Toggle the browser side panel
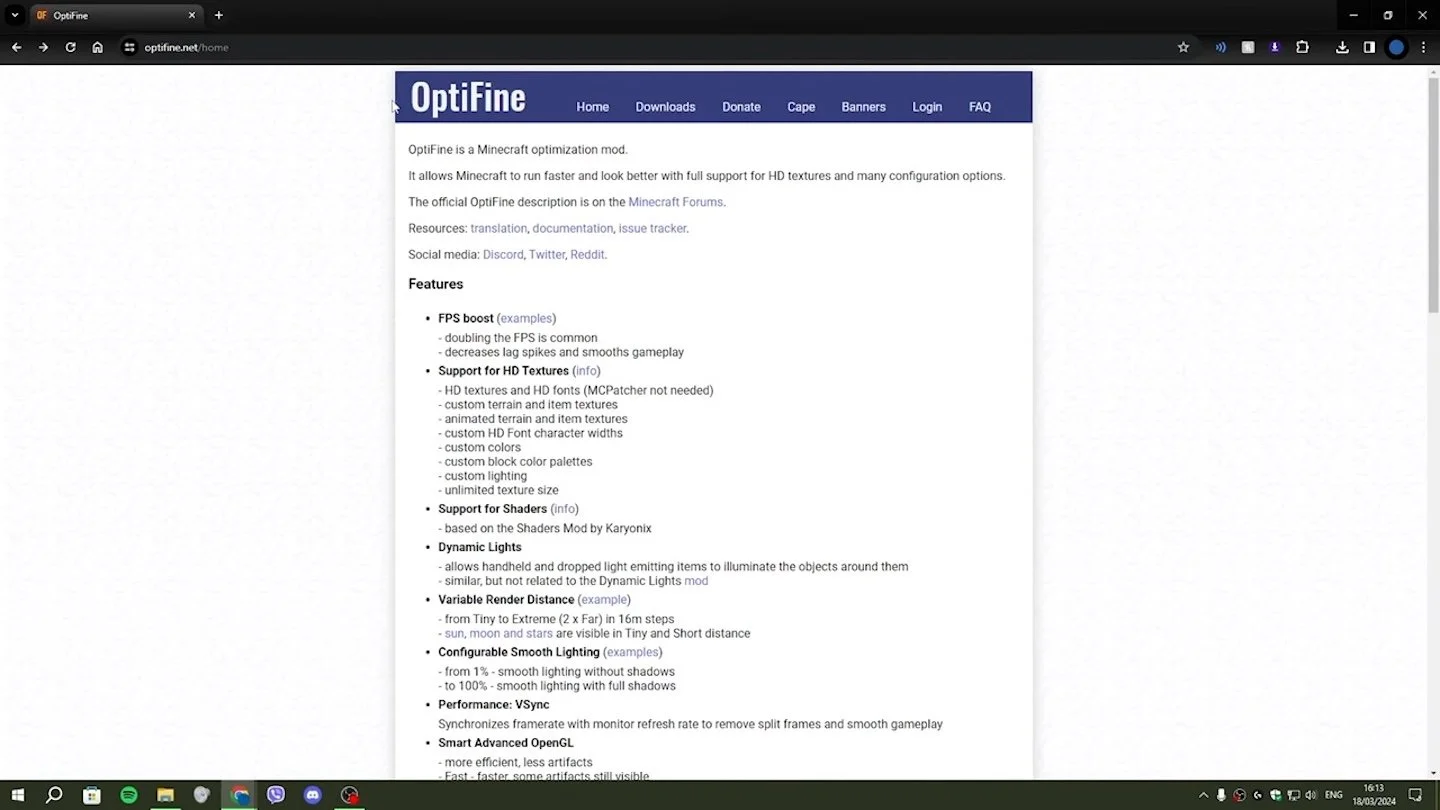Image resolution: width=1440 pixels, height=810 pixels. [x=1369, y=47]
